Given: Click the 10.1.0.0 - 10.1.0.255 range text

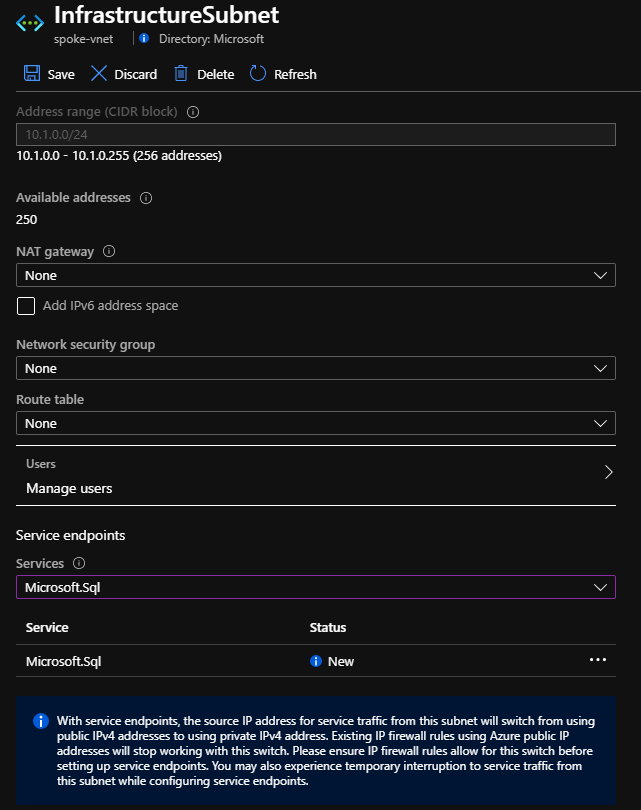Looking at the screenshot, I should 119,155.
